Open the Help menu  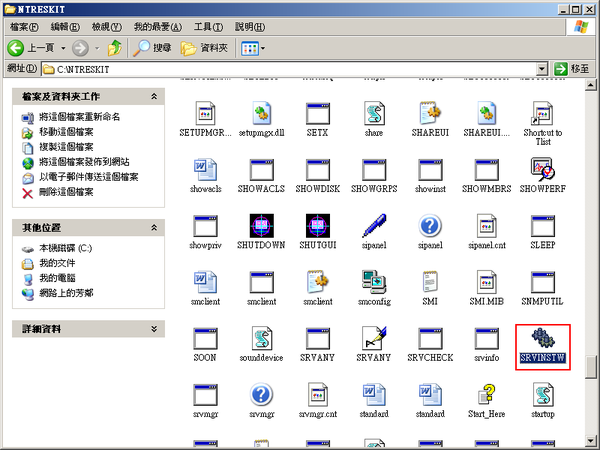click(x=250, y=27)
